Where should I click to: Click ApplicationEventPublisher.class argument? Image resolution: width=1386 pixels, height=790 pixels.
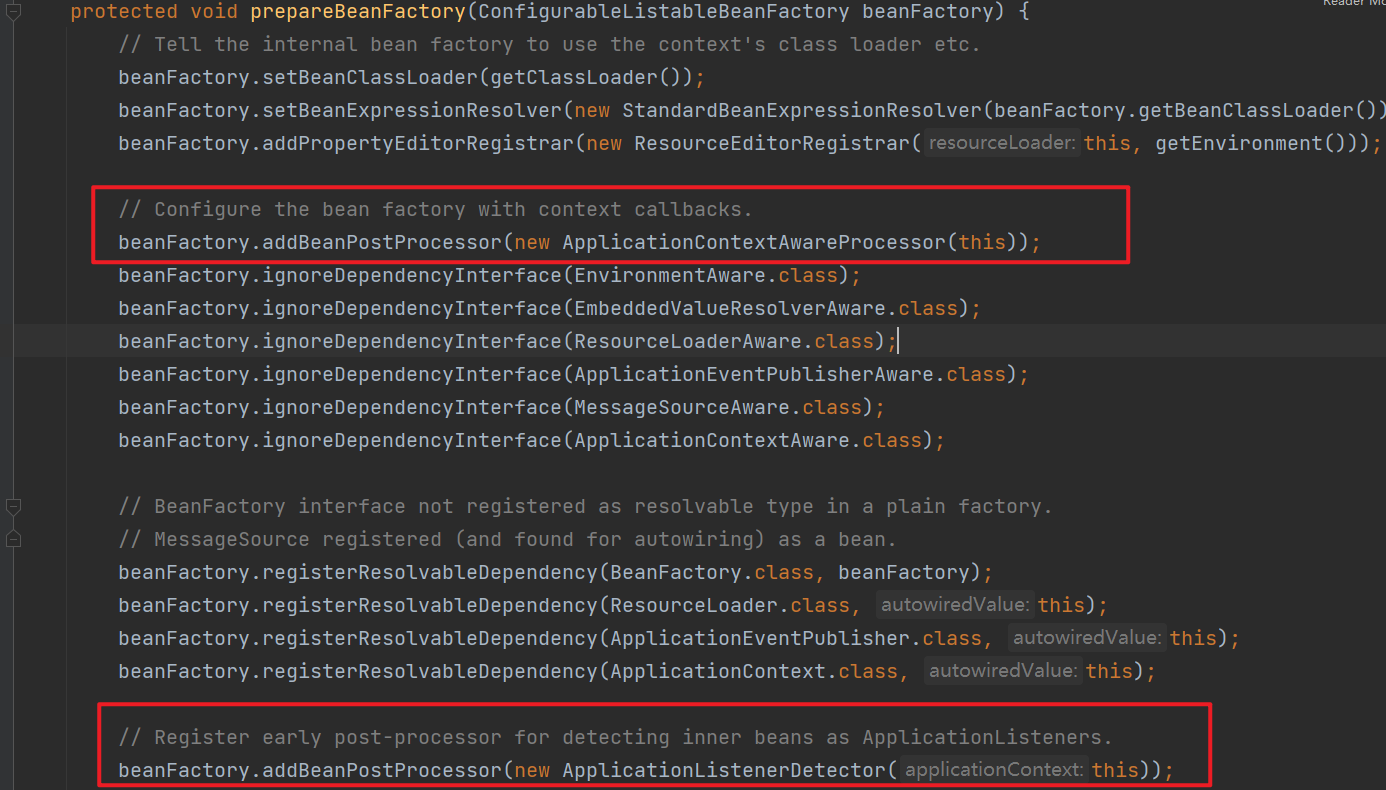click(796, 638)
